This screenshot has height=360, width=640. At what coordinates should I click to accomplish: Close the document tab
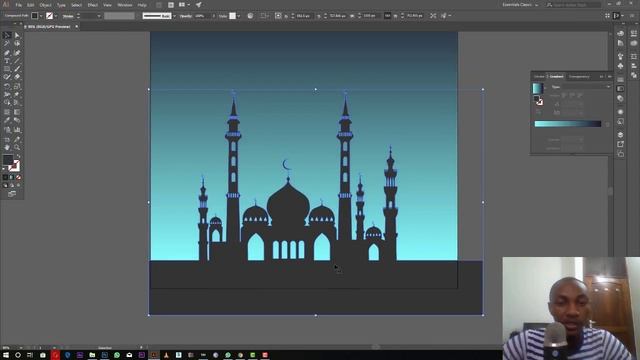[x=76, y=27]
